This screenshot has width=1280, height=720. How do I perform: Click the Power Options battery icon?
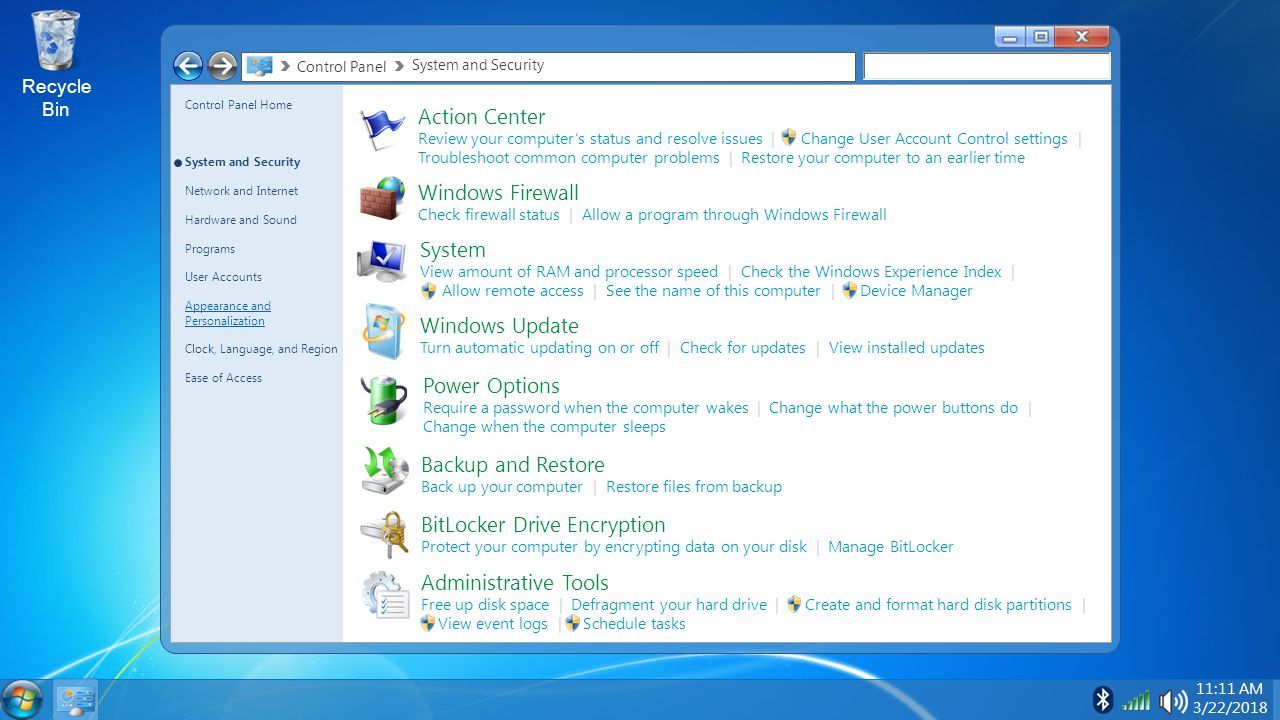[384, 400]
